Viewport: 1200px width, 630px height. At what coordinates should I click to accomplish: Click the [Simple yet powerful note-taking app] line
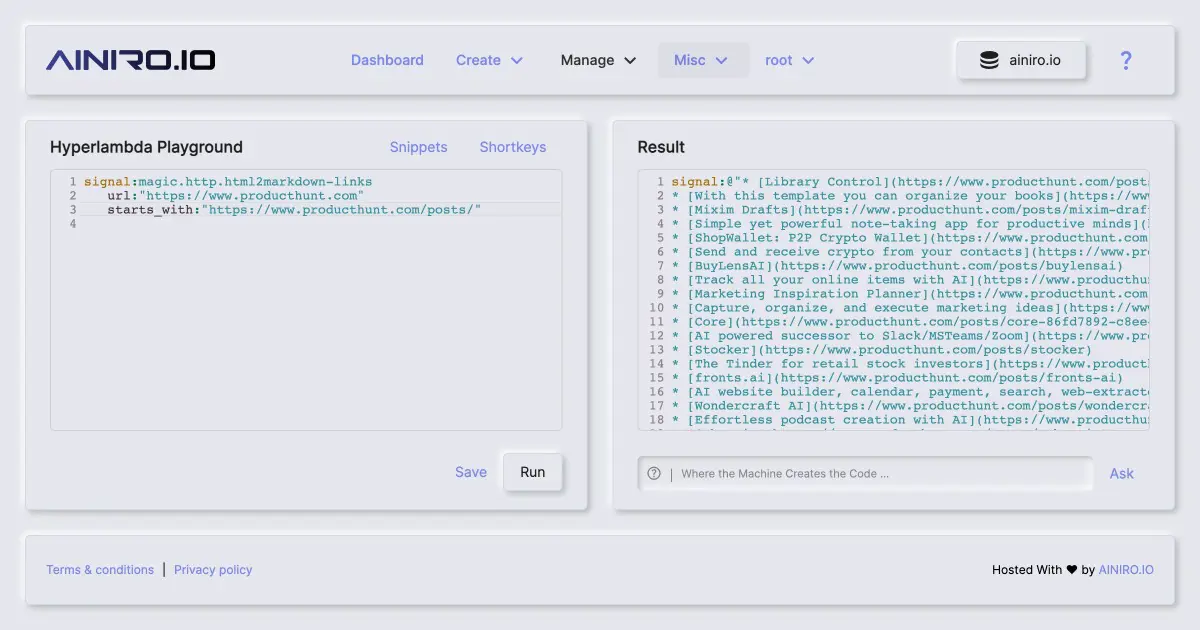tap(909, 224)
